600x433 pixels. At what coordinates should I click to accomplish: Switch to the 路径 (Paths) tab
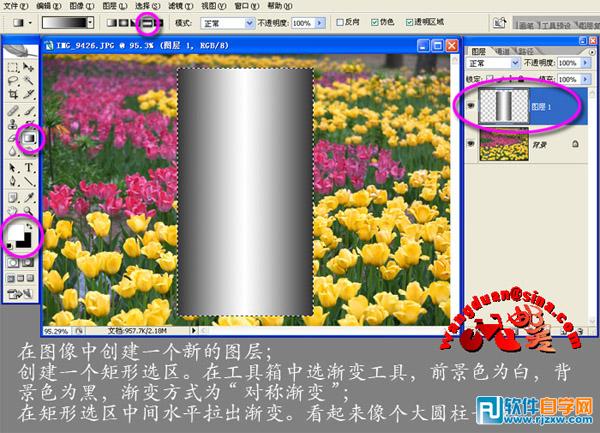526,51
